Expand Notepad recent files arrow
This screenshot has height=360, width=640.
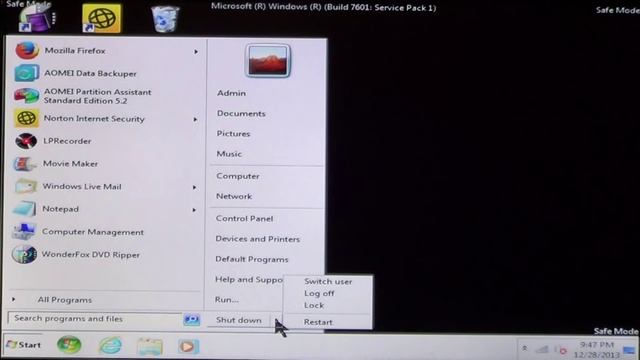pyautogui.click(x=194, y=210)
